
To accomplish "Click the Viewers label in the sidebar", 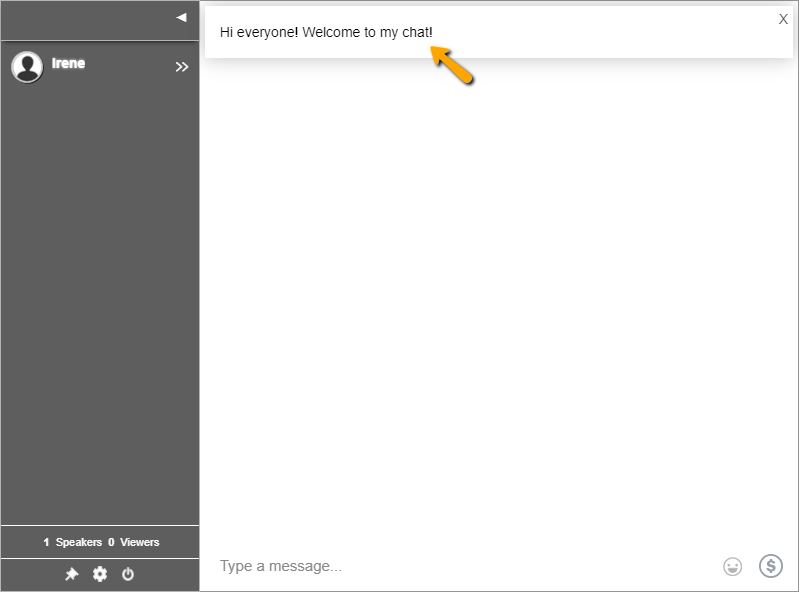I will click(x=139, y=542).
